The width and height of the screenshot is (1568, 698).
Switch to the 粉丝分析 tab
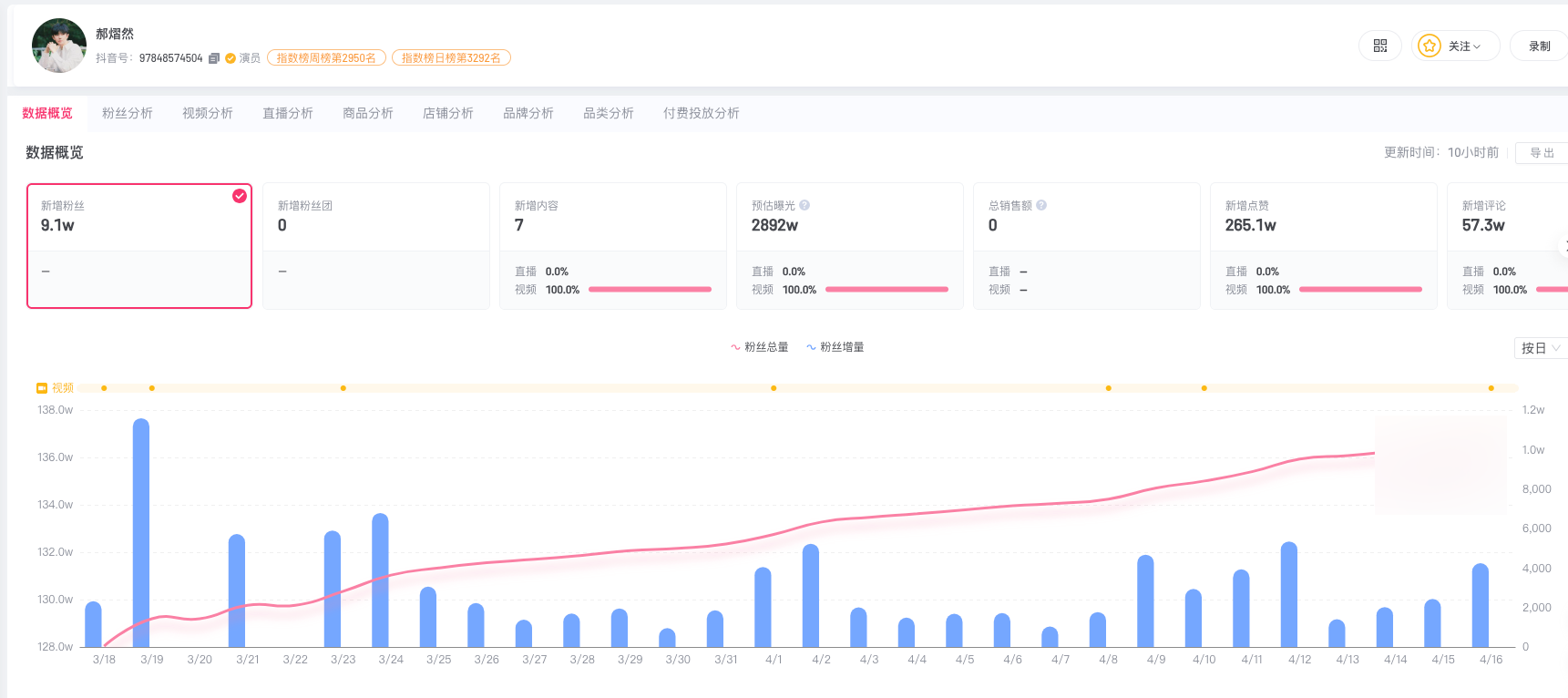[128, 113]
